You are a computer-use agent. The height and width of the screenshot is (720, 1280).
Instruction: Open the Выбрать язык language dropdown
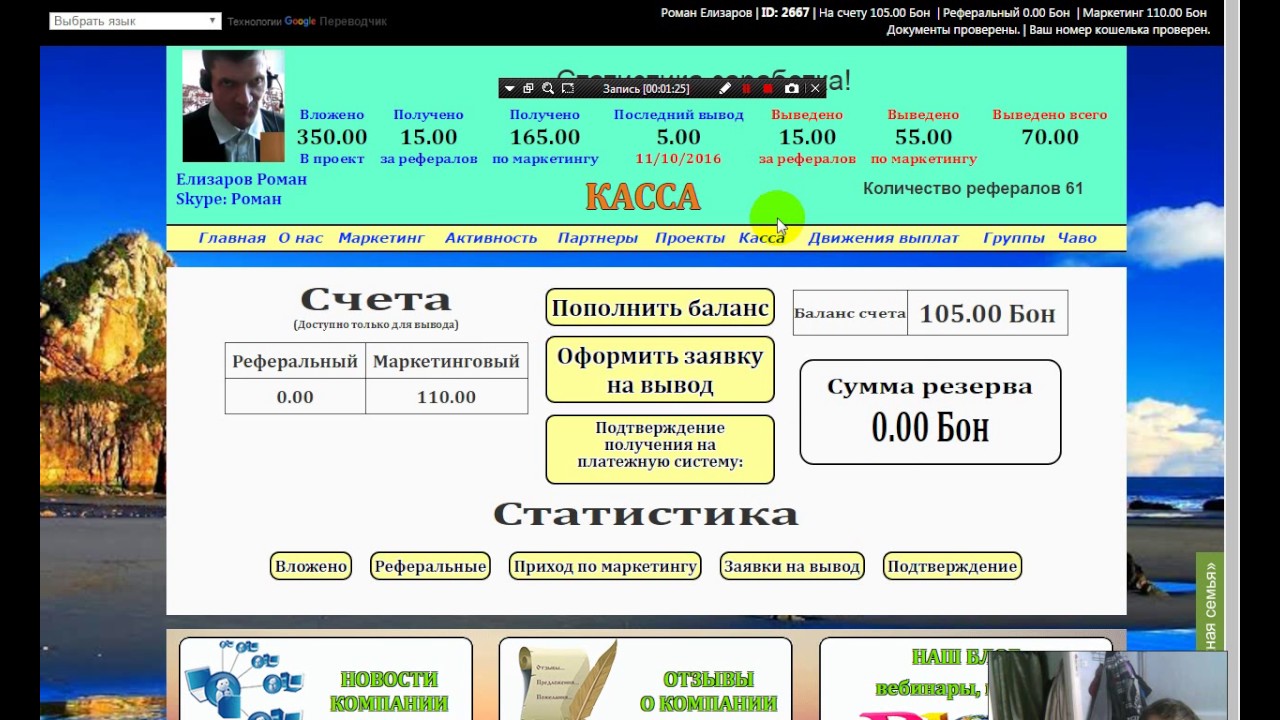[135, 20]
